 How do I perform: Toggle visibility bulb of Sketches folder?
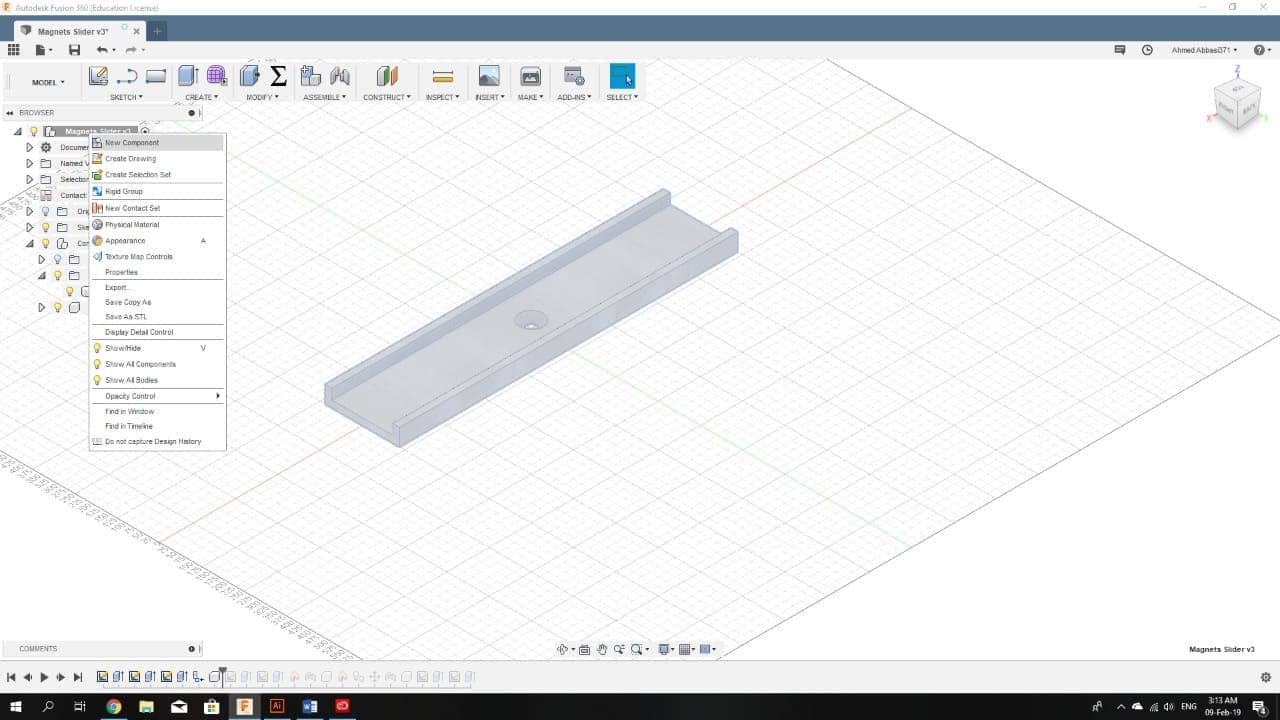point(45,227)
